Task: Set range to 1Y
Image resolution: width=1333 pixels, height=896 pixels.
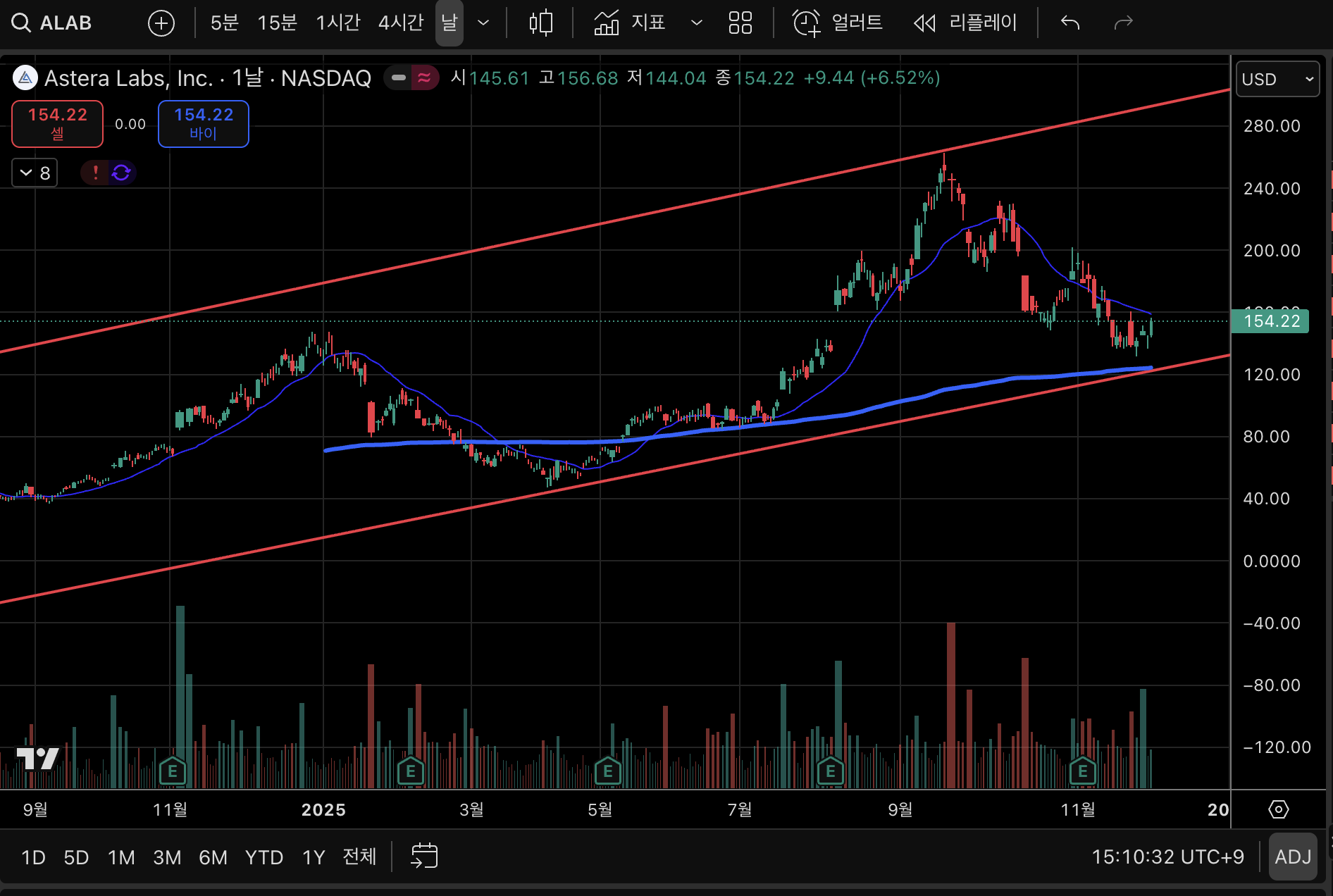Action: [x=314, y=857]
